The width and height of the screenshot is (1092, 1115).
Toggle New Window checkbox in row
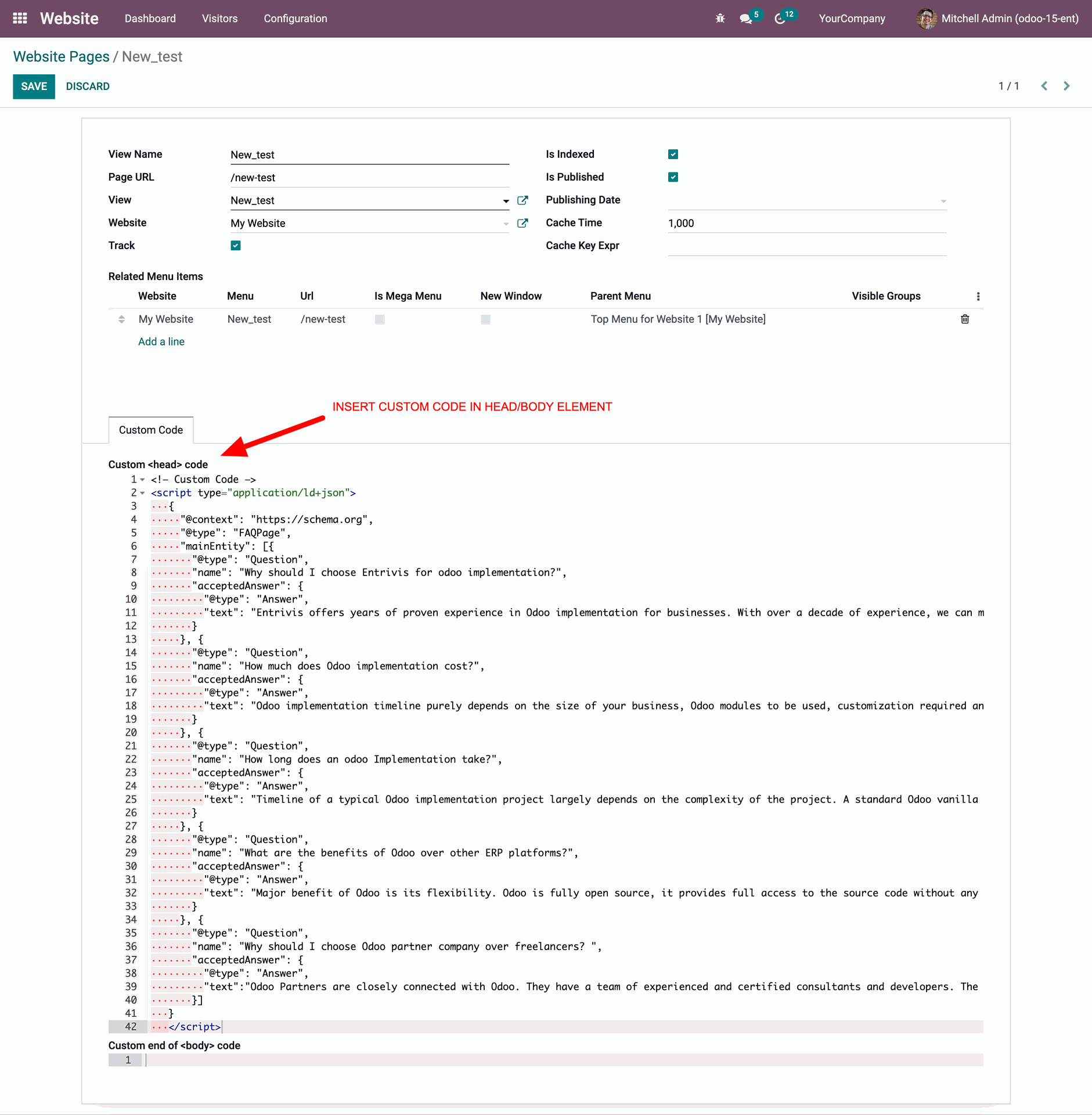coord(485,319)
